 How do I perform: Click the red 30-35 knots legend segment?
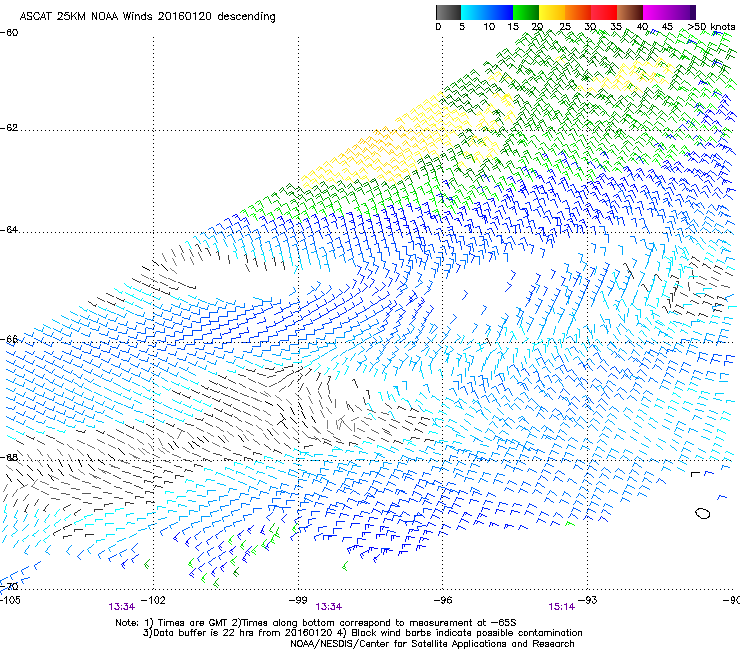pos(604,12)
